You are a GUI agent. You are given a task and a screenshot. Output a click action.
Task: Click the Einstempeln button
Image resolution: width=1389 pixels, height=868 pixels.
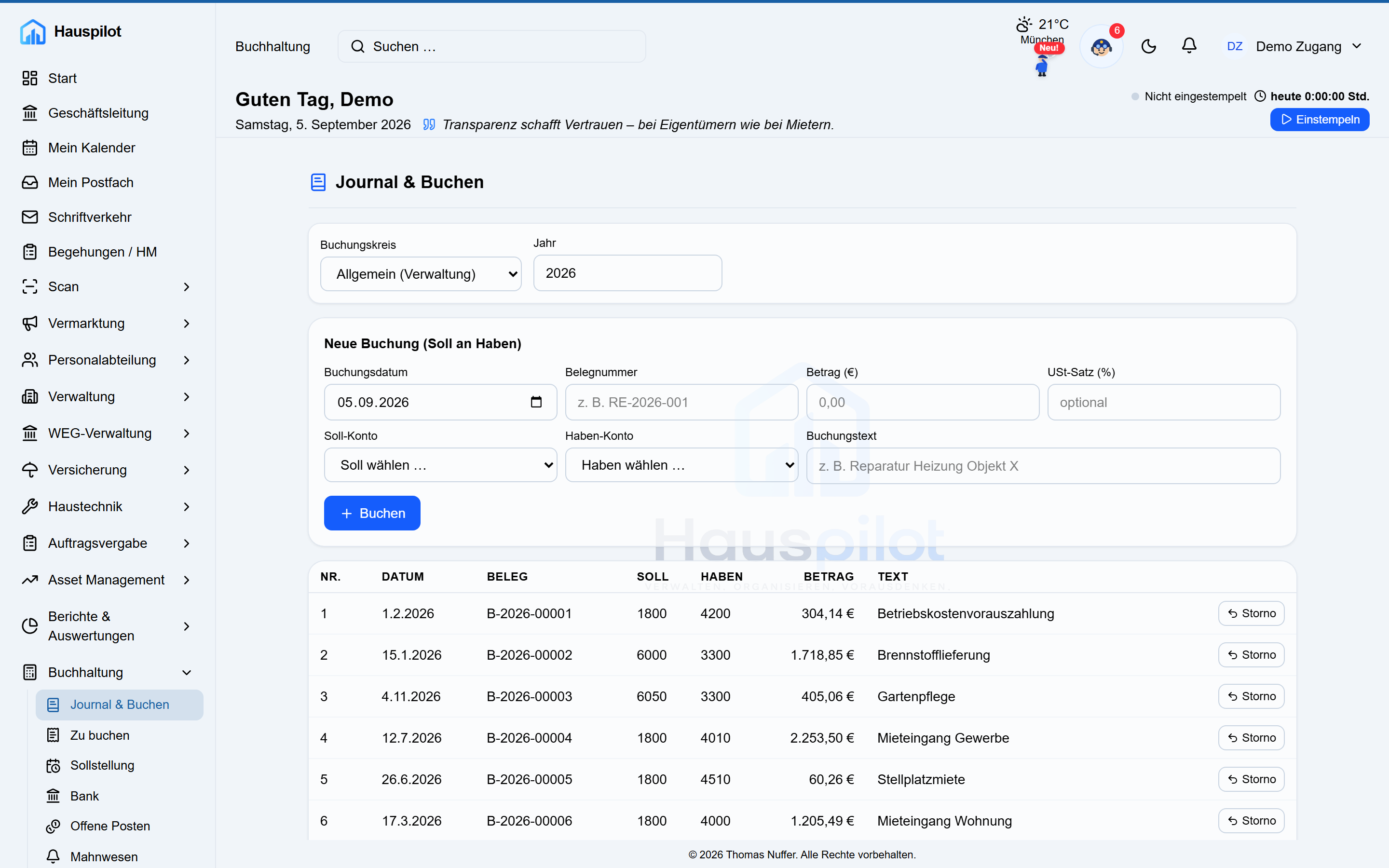(x=1320, y=120)
